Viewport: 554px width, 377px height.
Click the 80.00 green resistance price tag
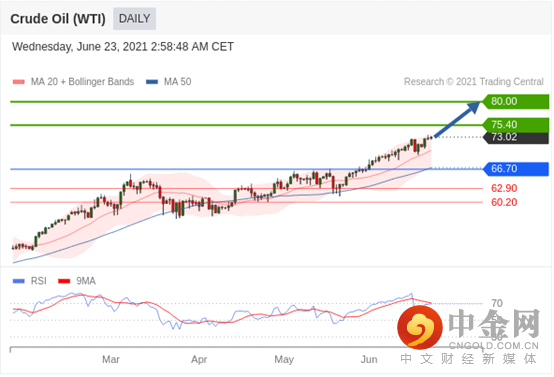pos(515,101)
